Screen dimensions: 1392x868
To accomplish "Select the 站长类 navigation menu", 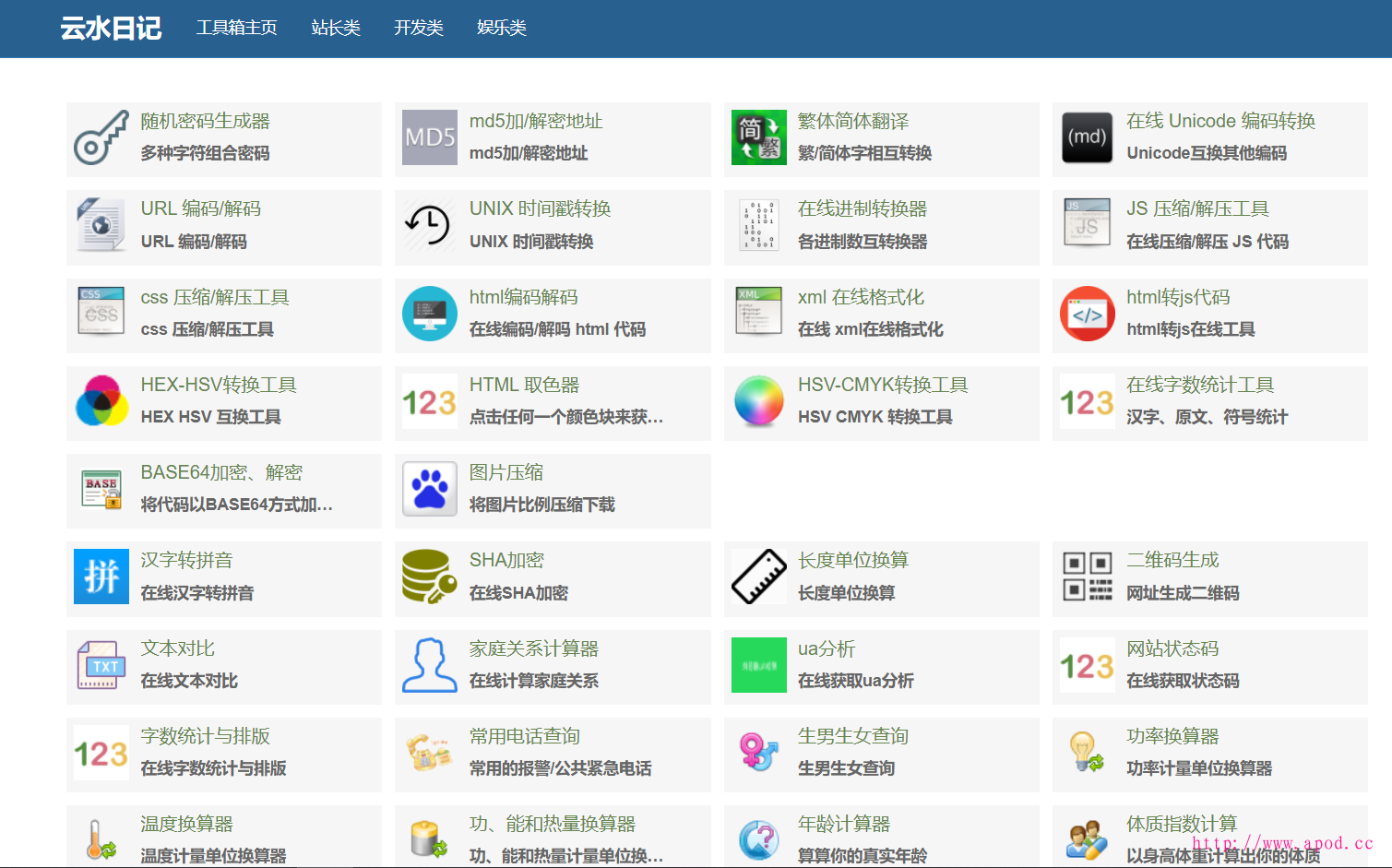I will tap(336, 28).
